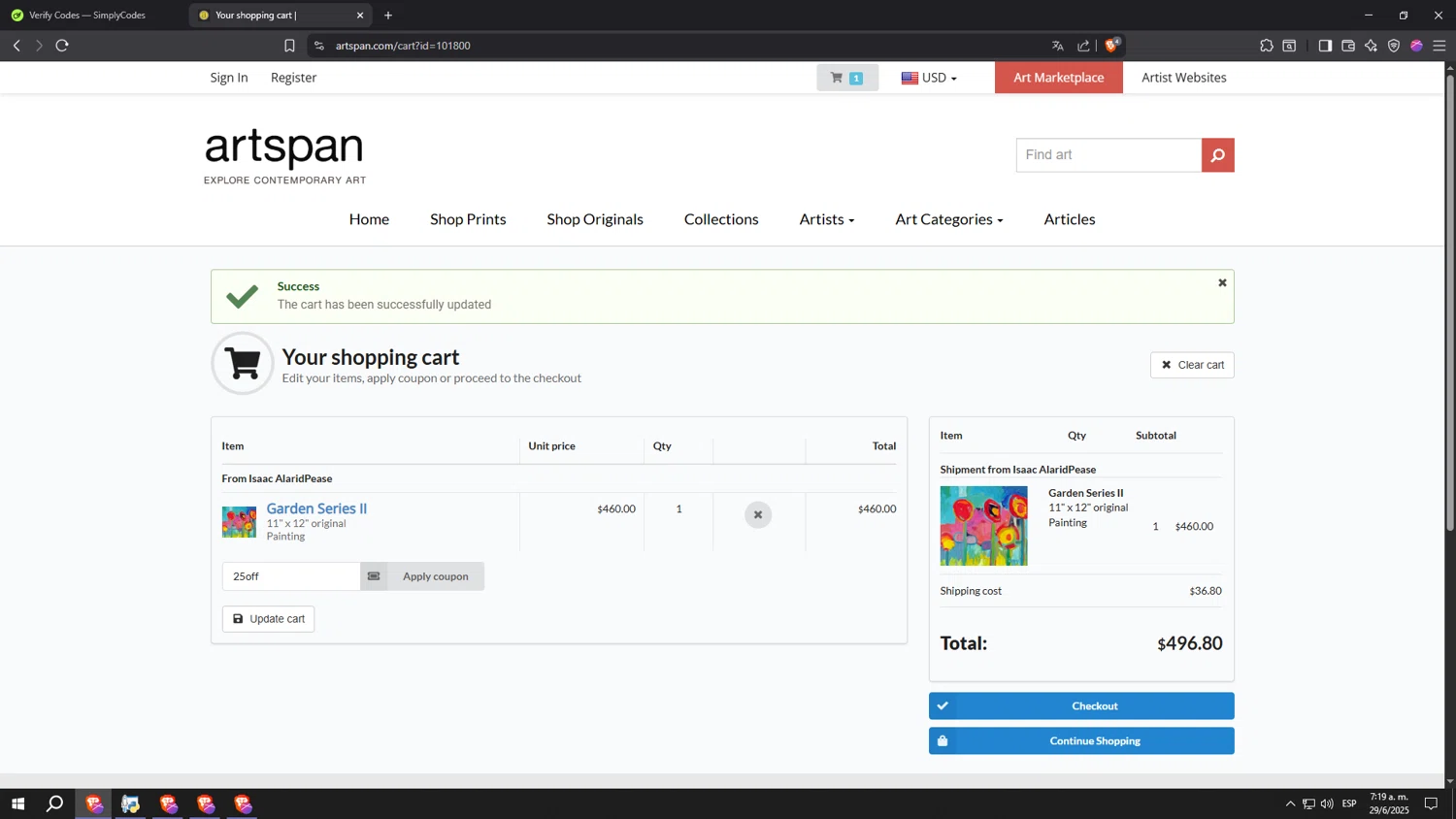Switch to the Verify Codes SimplyCodes tab
The image size is (1456, 819).
click(x=87, y=16)
